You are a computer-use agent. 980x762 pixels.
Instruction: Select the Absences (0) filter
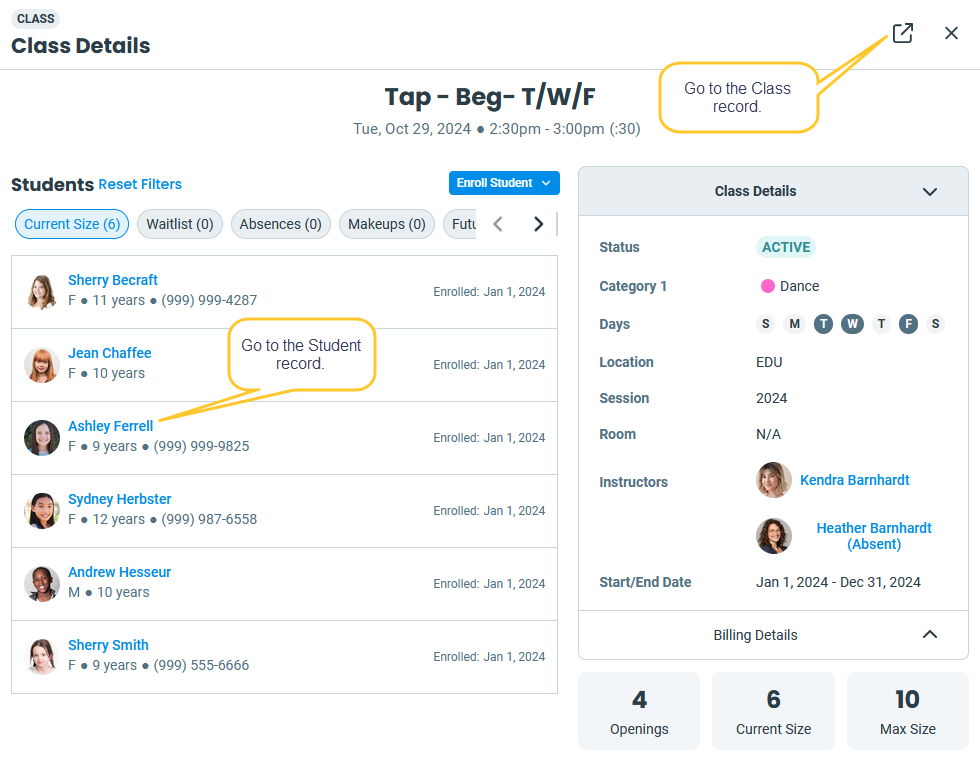(281, 224)
